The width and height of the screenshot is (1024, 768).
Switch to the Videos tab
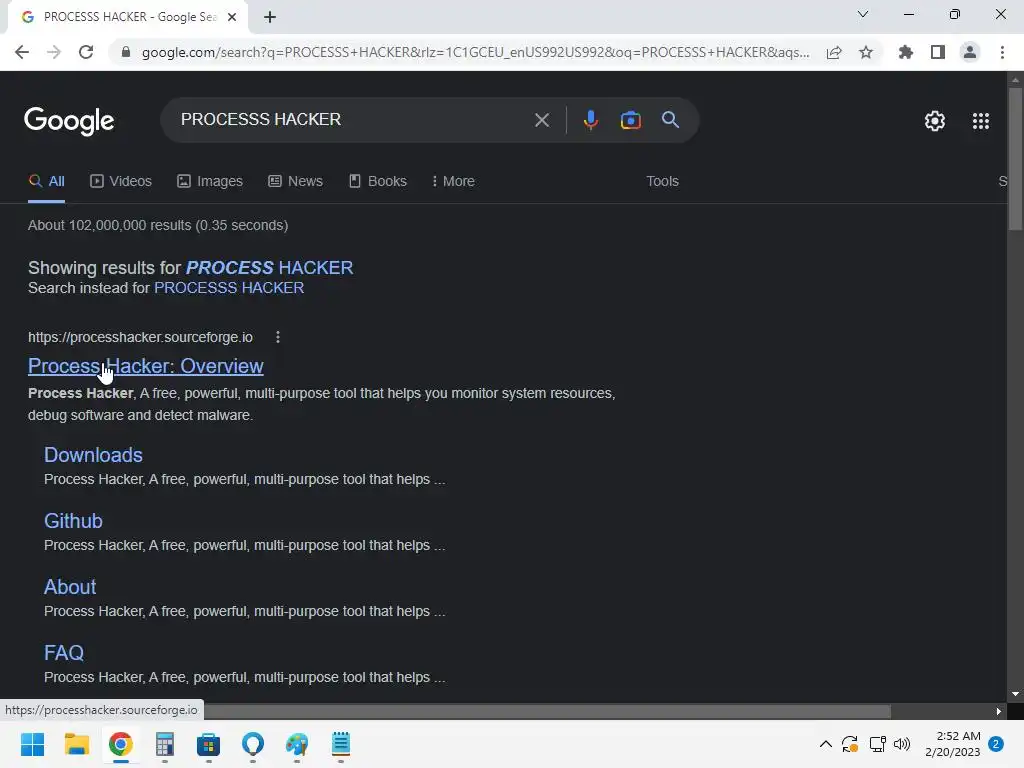click(121, 182)
